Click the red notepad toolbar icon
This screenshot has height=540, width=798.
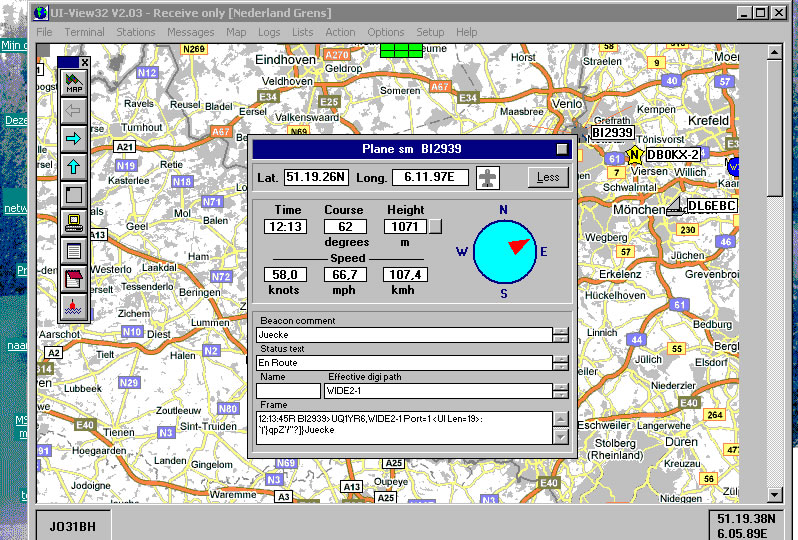pyautogui.click(x=73, y=278)
